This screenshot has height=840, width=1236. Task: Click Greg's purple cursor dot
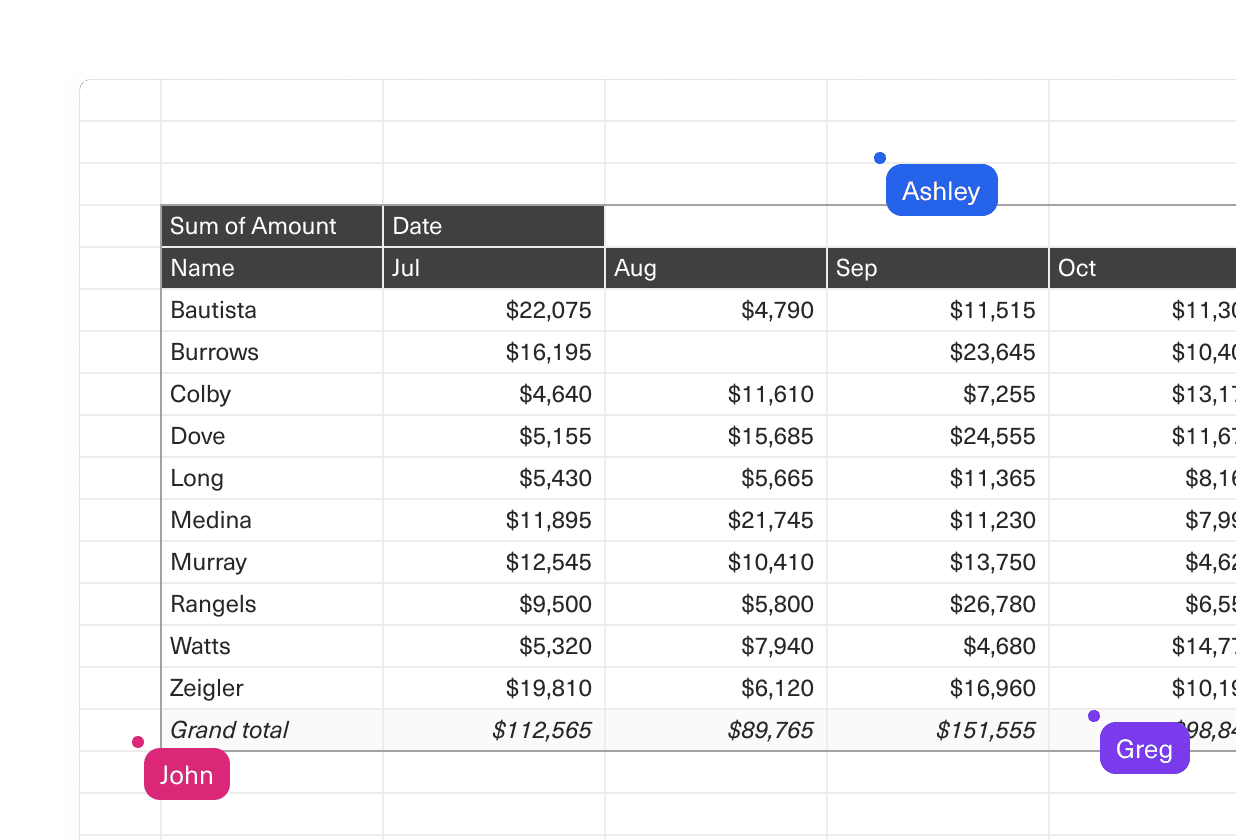tap(1094, 715)
